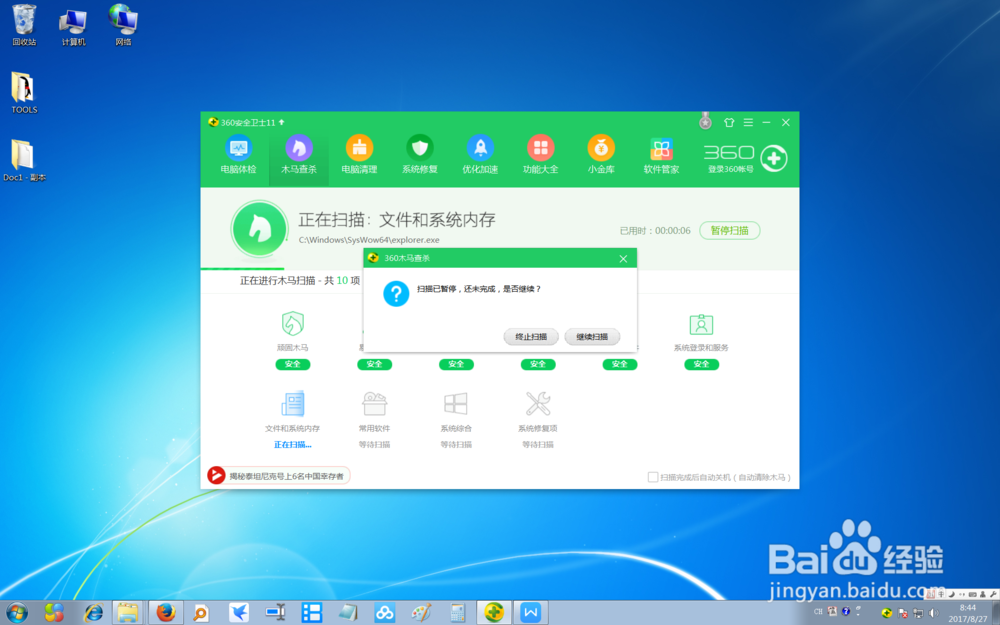Click the volume speaker tray icon
1000x625 pixels.
(933, 613)
